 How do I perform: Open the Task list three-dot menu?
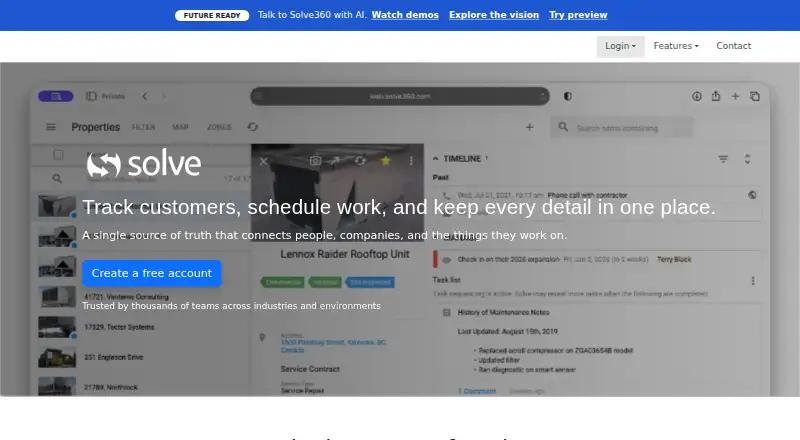click(x=753, y=281)
